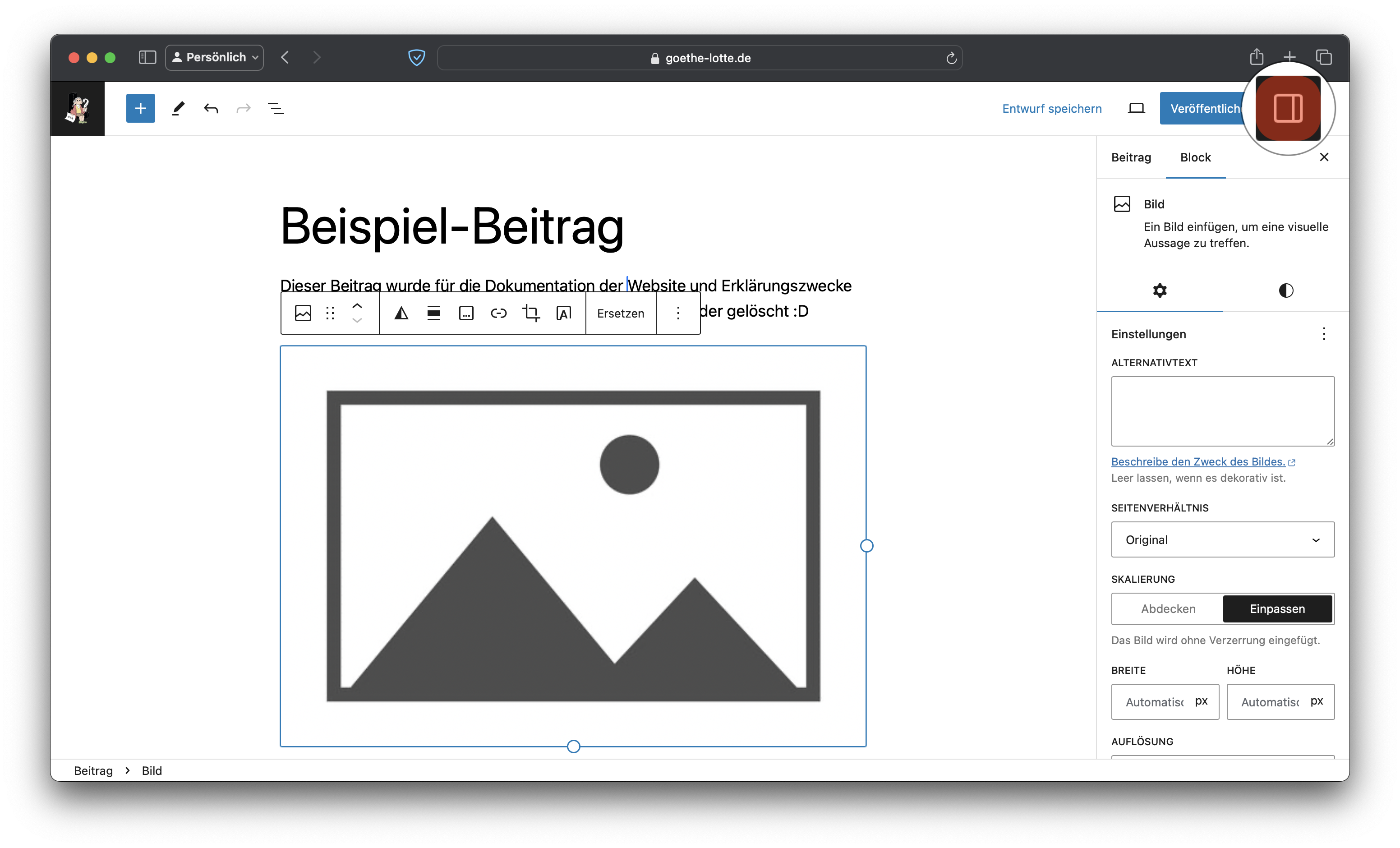The height and width of the screenshot is (848, 1400).
Task: Select the pencil Tools icon
Action: pos(179,108)
